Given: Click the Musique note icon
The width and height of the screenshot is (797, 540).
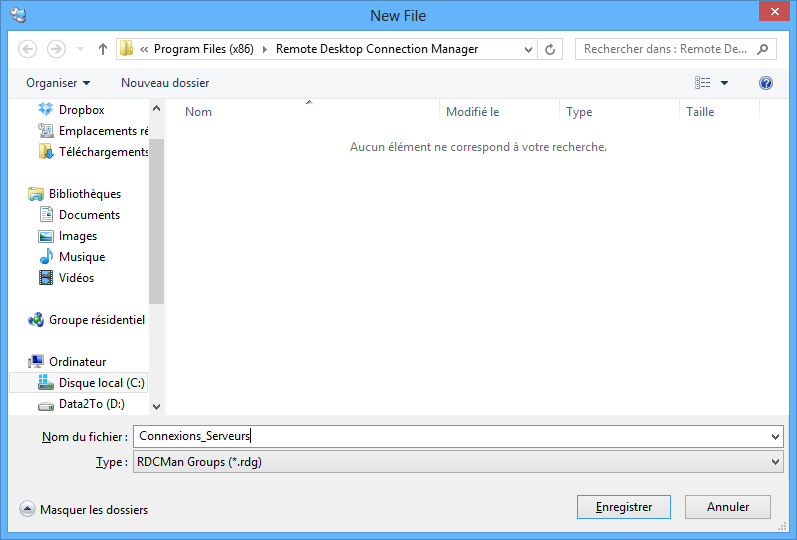Looking at the screenshot, I should click(x=46, y=256).
